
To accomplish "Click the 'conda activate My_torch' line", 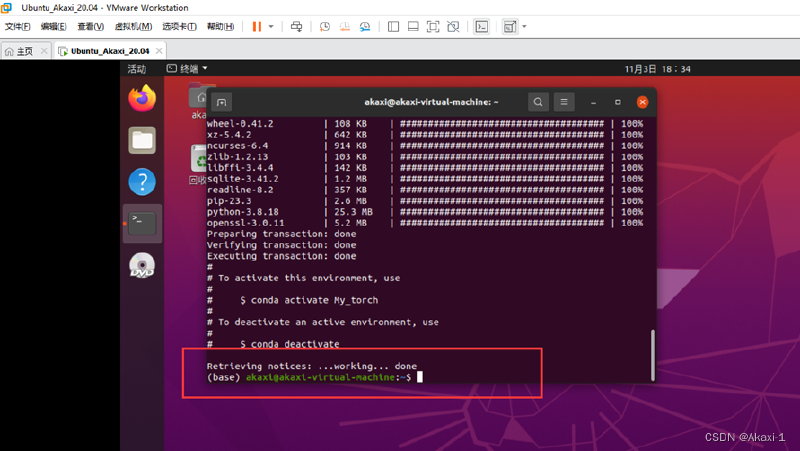I will tap(309, 300).
